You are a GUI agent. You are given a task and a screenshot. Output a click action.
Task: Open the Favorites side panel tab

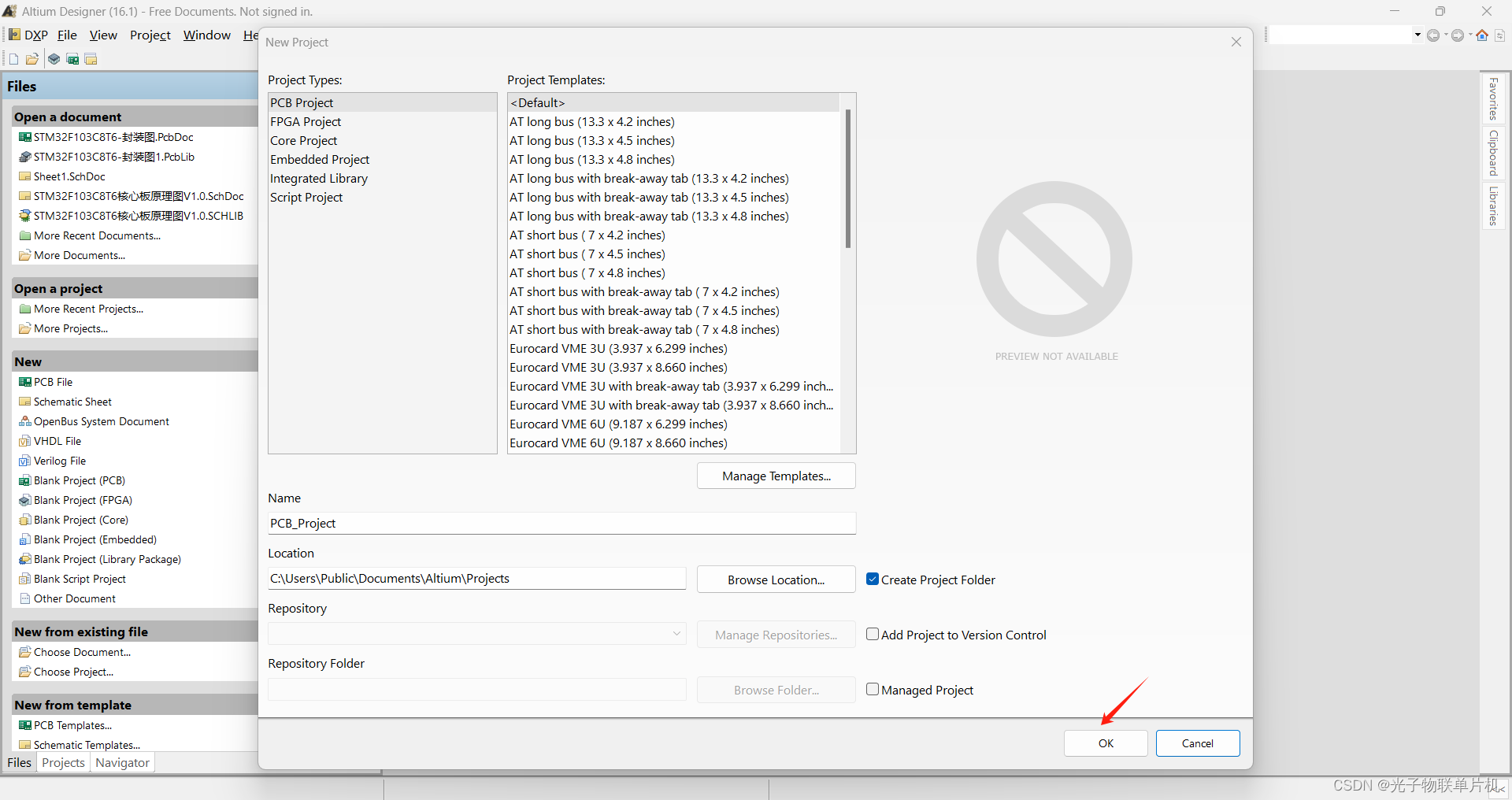click(x=1492, y=98)
